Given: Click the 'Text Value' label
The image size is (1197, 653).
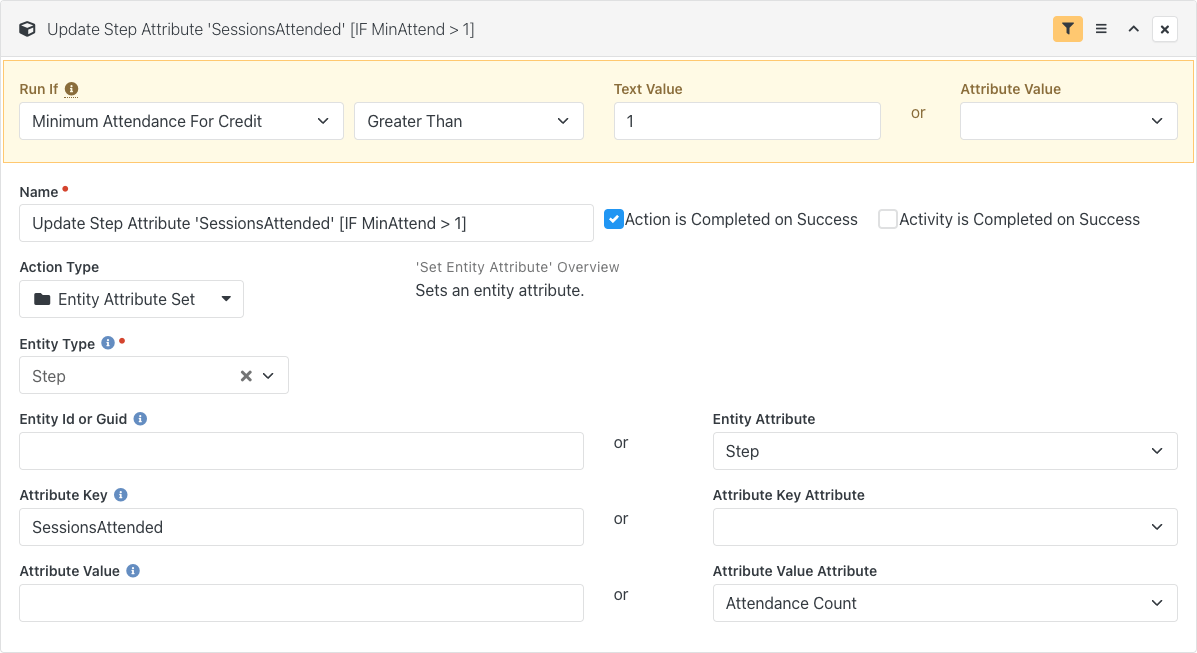Looking at the screenshot, I should click(648, 89).
